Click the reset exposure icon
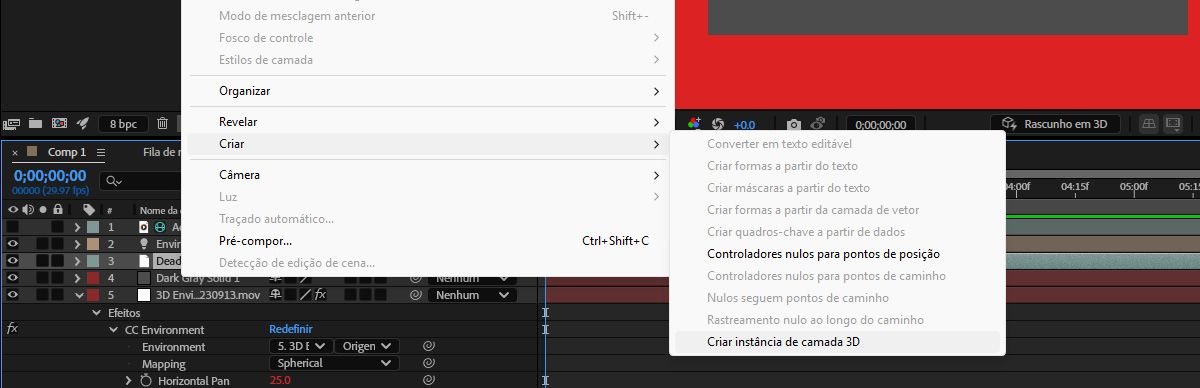 pos(717,124)
